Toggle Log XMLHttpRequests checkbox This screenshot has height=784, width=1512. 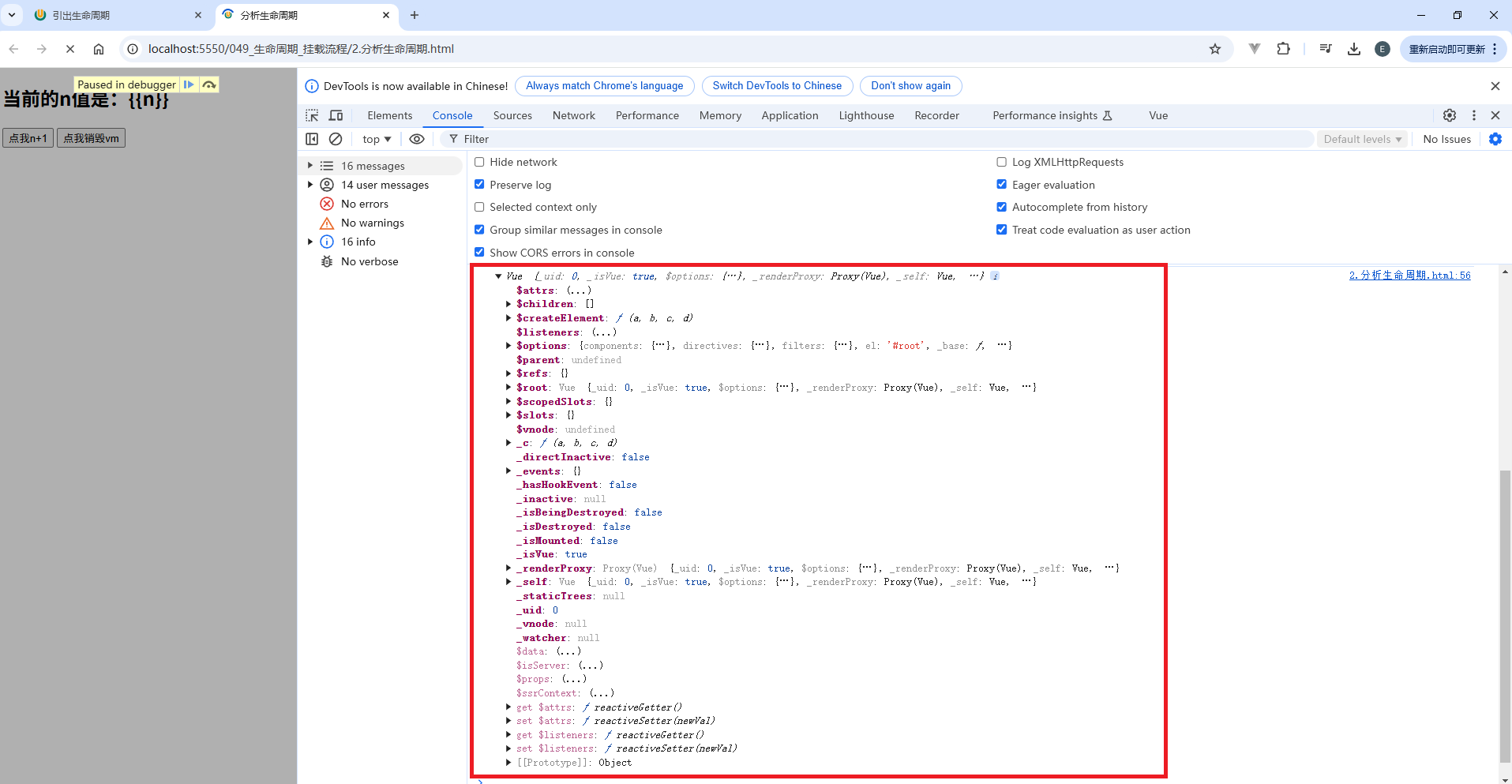click(x=1001, y=162)
